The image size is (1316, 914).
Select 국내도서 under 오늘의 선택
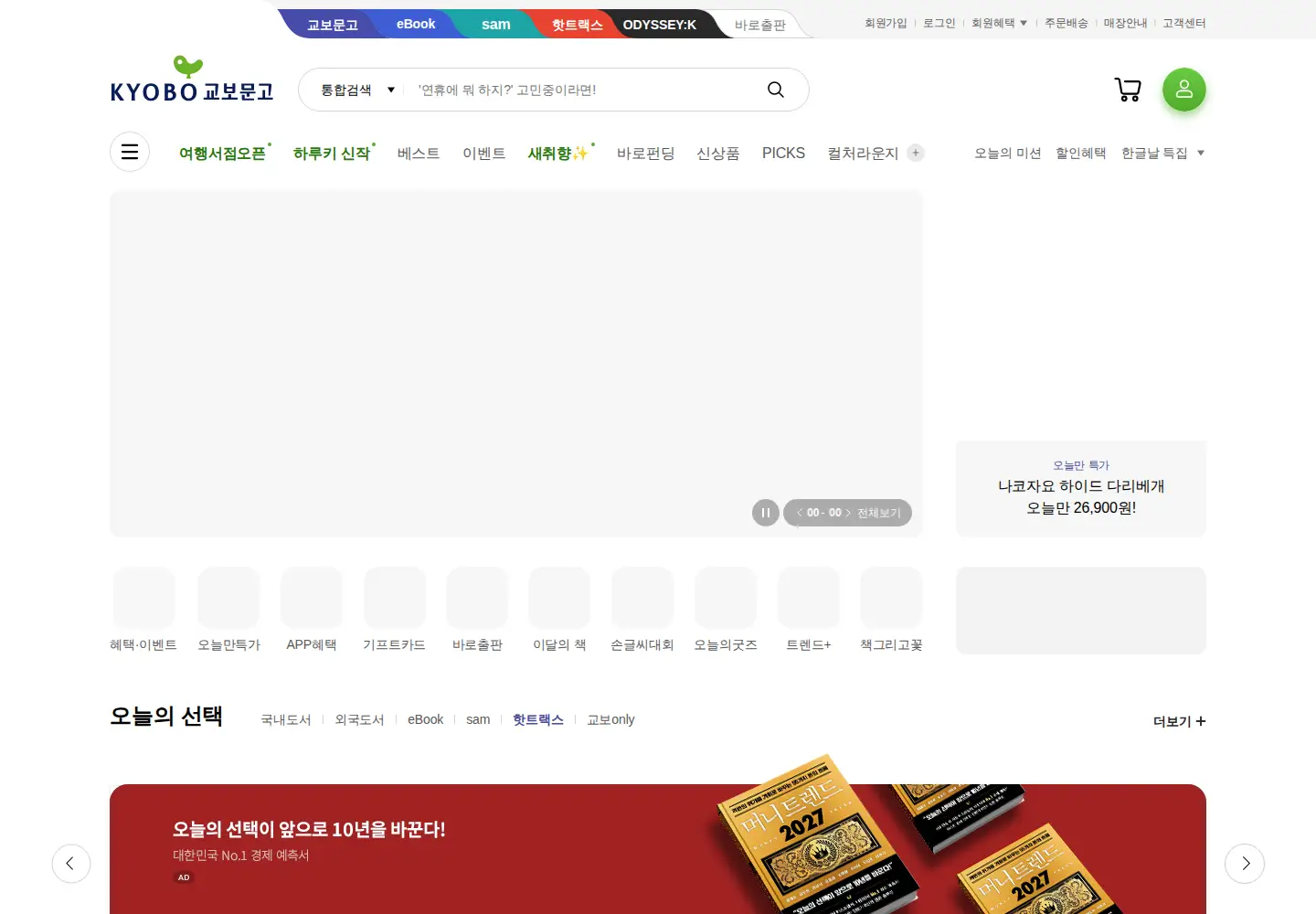point(286,719)
